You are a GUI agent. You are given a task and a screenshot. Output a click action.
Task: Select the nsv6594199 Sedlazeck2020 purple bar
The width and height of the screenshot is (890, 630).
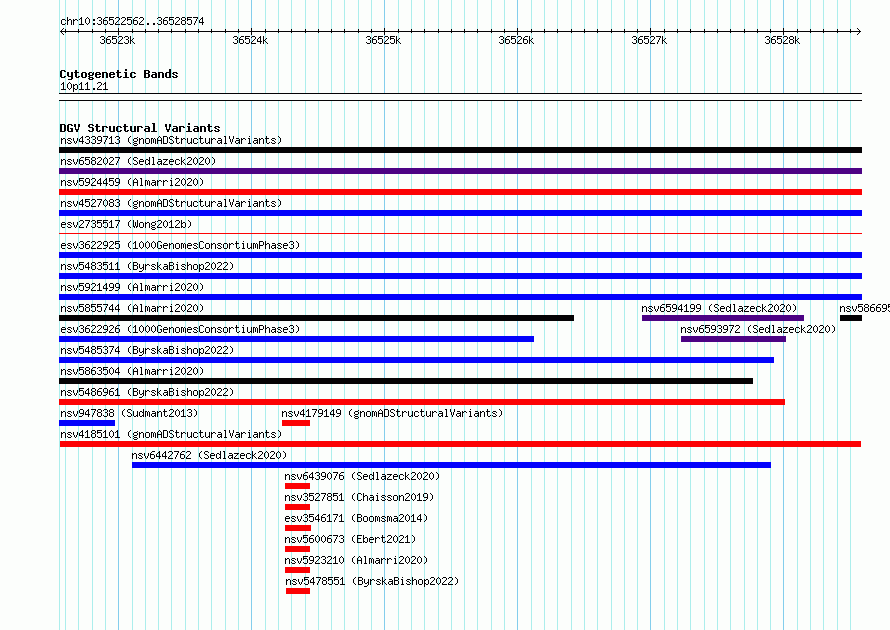[x=723, y=318]
